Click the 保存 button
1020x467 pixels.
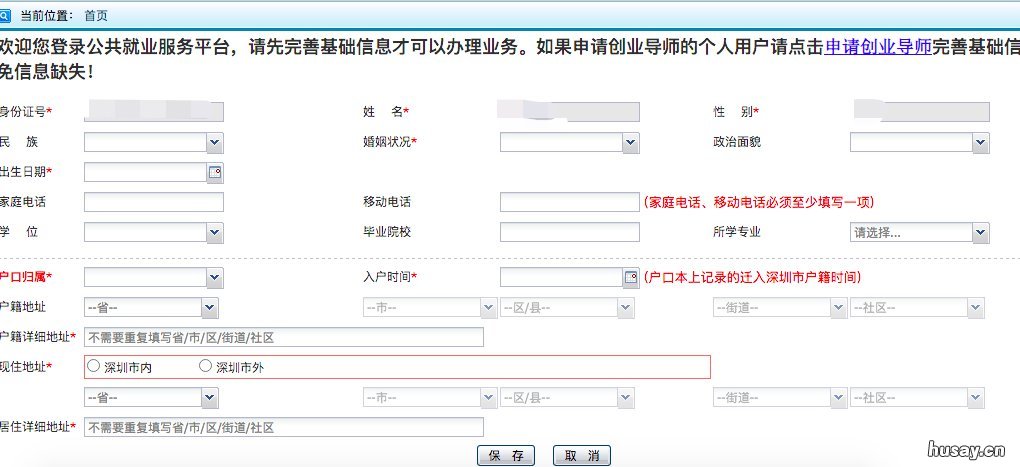[x=505, y=456]
